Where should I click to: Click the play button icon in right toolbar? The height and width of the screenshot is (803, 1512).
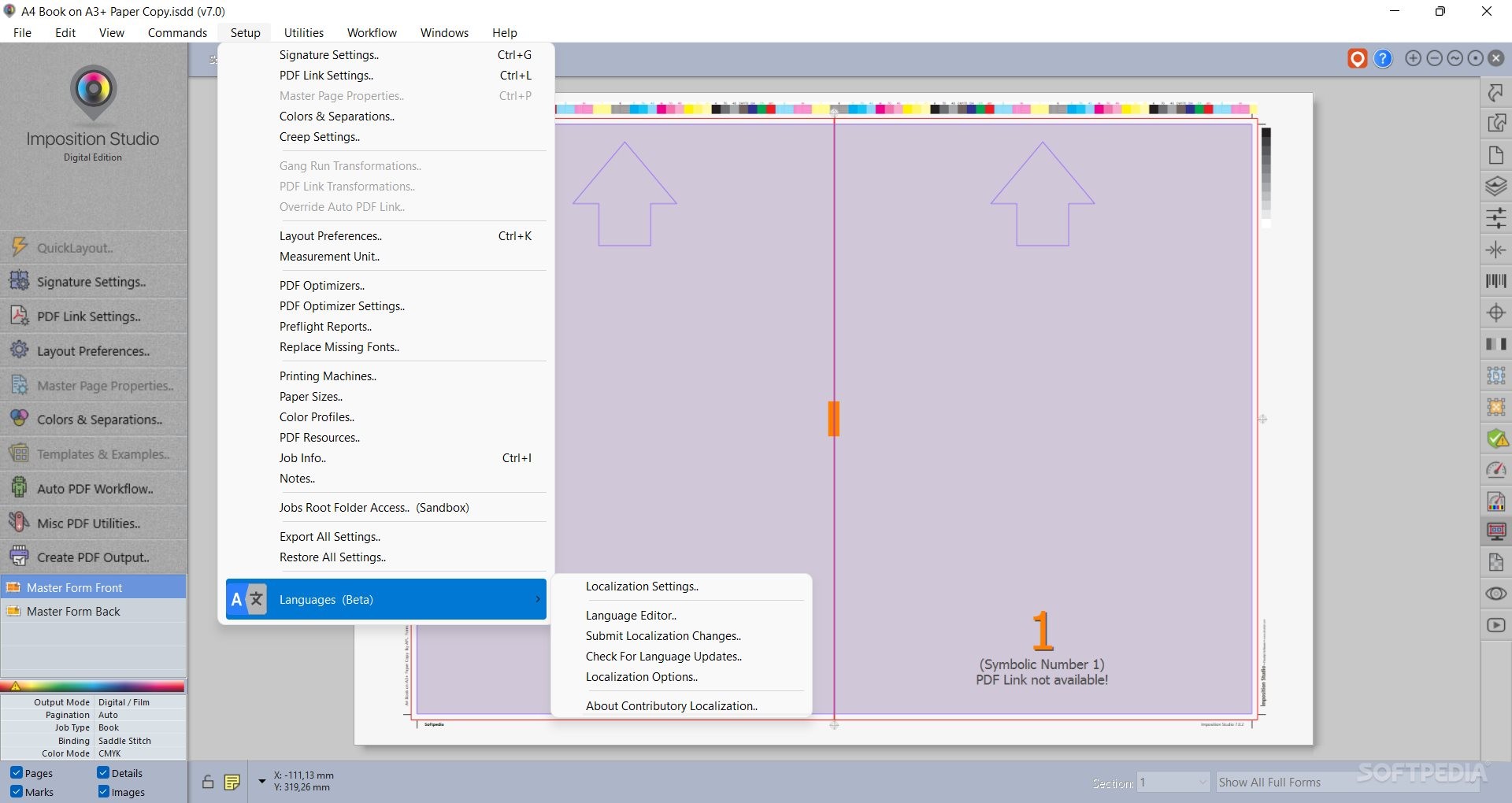[1495, 625]
